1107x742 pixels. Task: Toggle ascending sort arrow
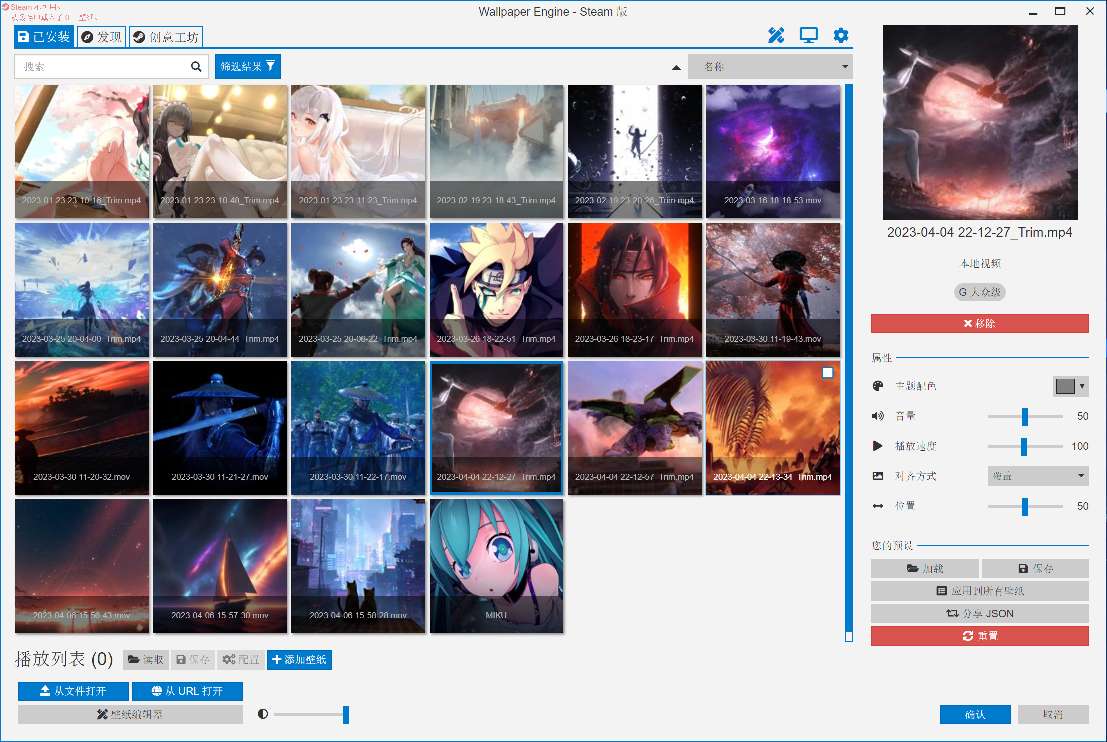676,67
